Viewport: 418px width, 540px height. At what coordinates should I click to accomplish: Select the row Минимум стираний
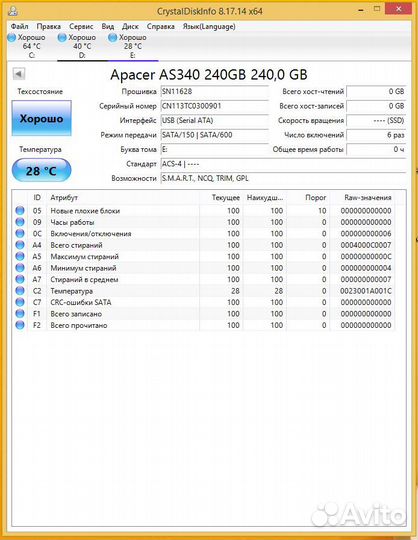(x=204, y=268)
